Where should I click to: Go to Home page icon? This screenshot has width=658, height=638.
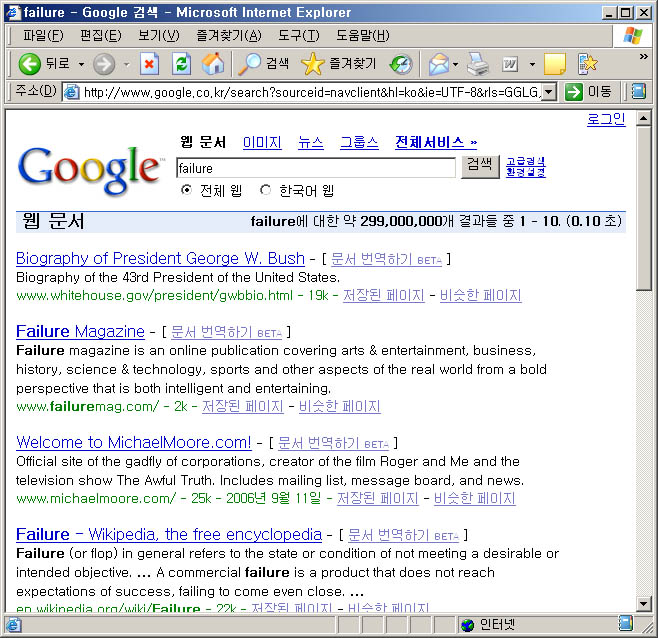(x=213, y=64)
